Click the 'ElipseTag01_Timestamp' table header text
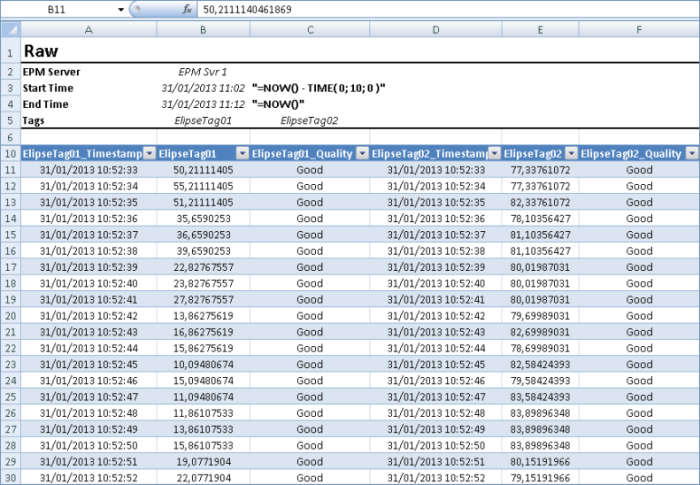 tap(82, 154)
